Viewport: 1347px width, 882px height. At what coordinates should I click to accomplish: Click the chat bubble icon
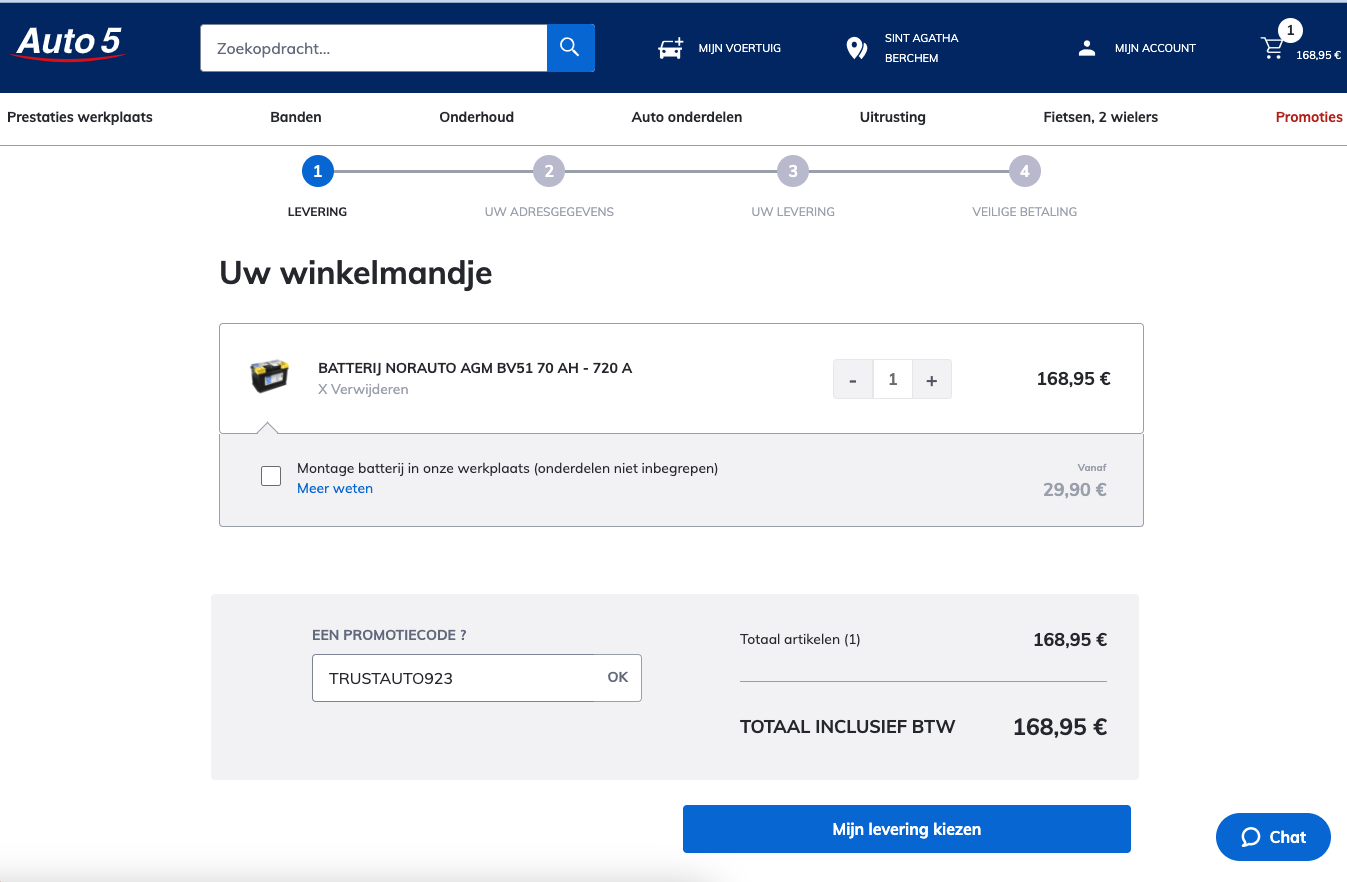1250,837
